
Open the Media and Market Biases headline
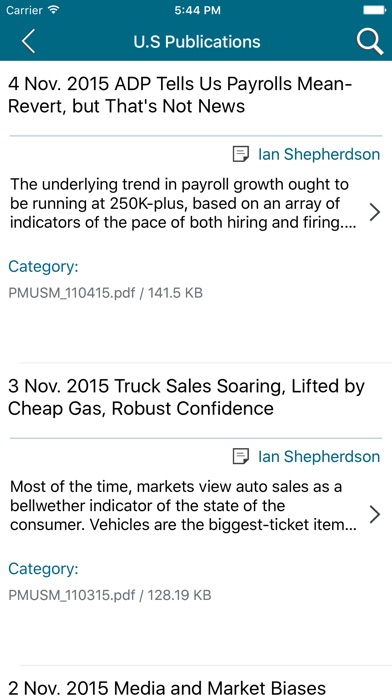(x=167, y=687)
